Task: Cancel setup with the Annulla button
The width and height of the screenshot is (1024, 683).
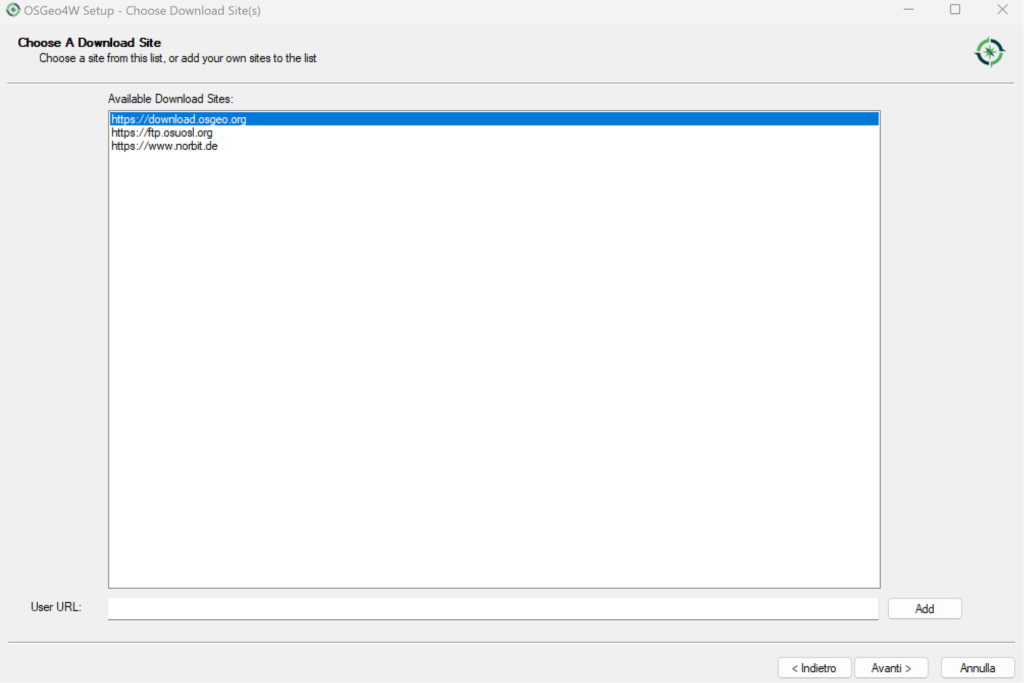Action: tap(977, 668)
